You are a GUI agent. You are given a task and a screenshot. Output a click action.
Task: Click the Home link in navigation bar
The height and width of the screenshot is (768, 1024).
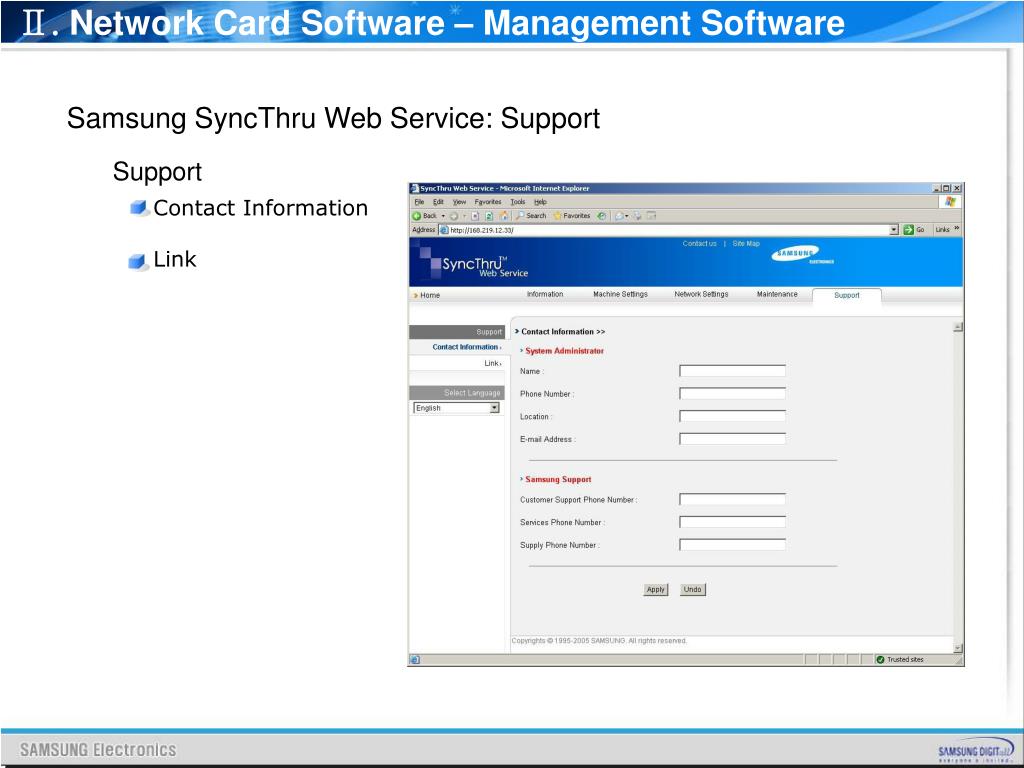[430, 295]
